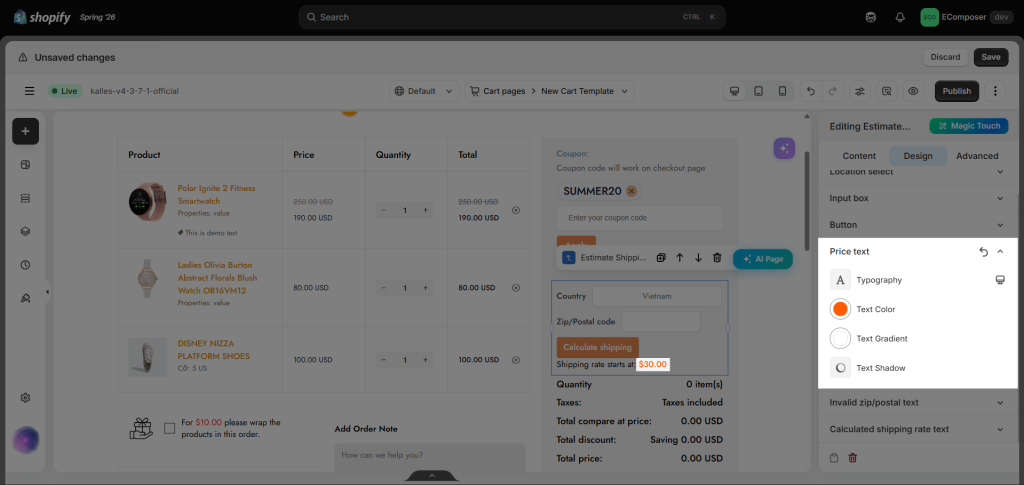The width and height of the screenshot is (1024, 485).
Task: Move Estimate Shipping element down
Action: [698, 258]
